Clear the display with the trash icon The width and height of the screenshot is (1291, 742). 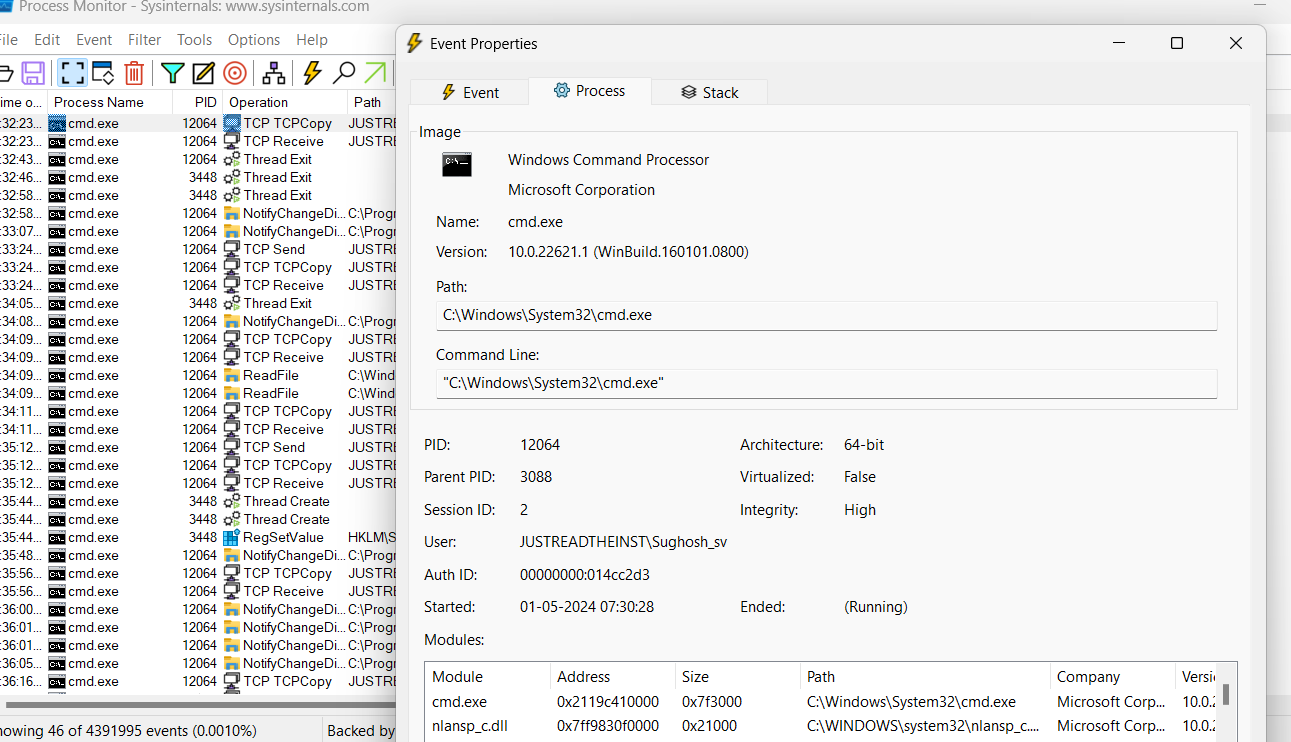pyautogui.click(x=134, y=73)
